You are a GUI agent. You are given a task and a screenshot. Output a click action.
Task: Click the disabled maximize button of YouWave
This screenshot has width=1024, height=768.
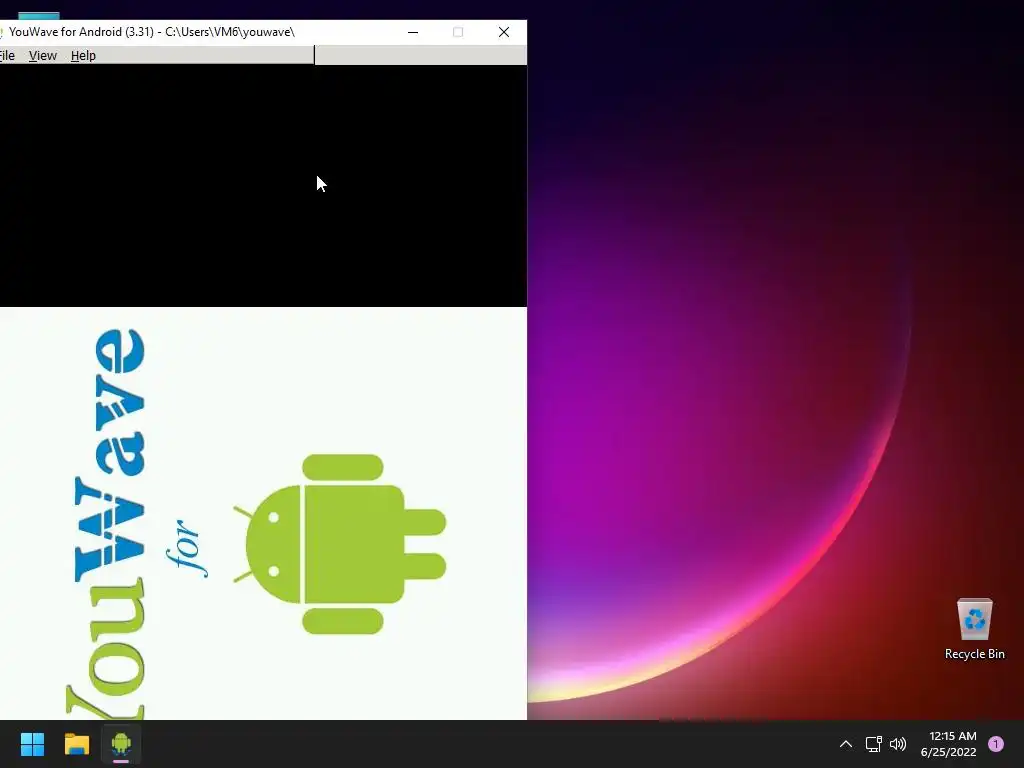point(458,32)
